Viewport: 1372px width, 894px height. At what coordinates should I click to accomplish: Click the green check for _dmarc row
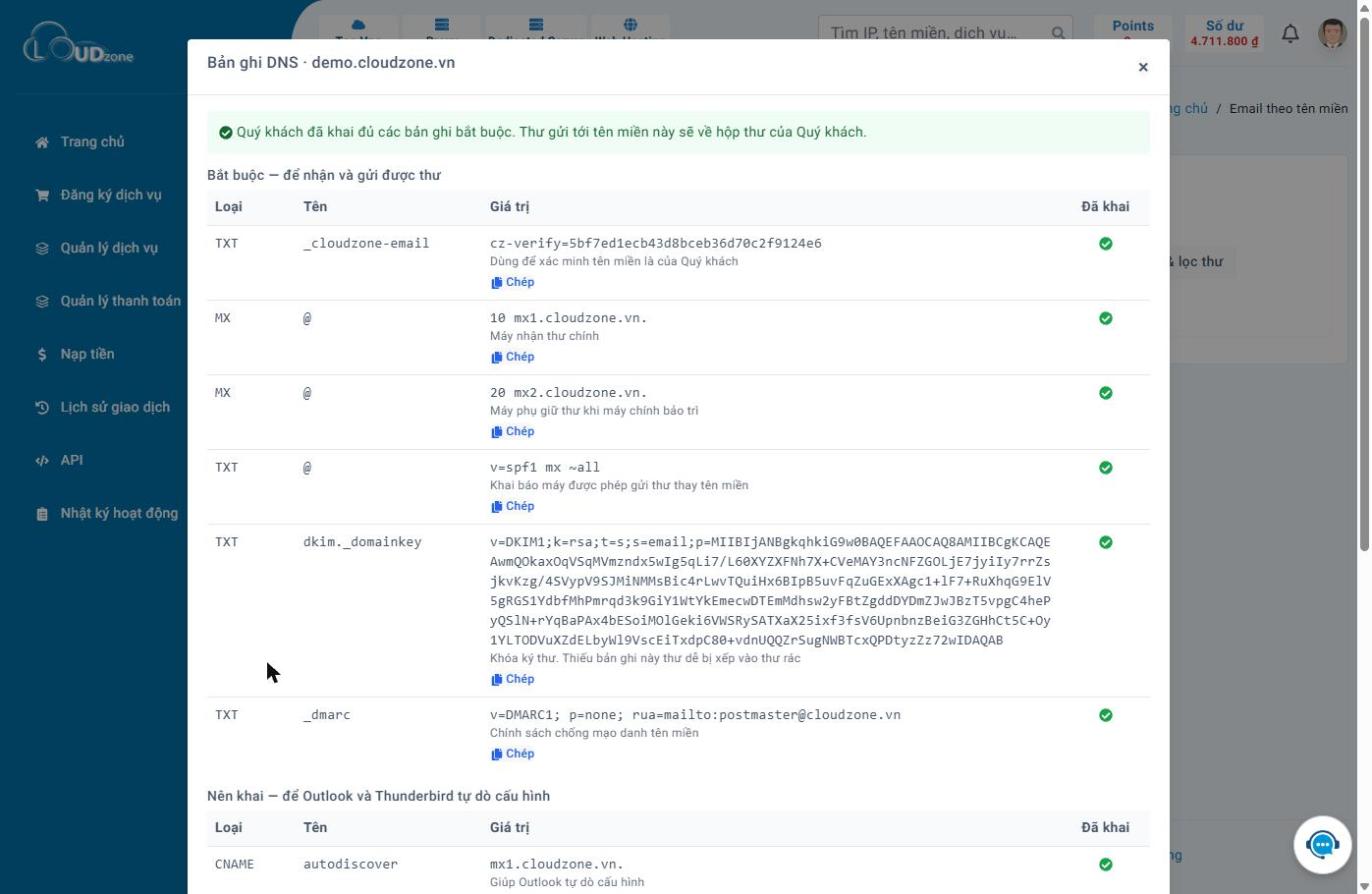coord(1105,715)
